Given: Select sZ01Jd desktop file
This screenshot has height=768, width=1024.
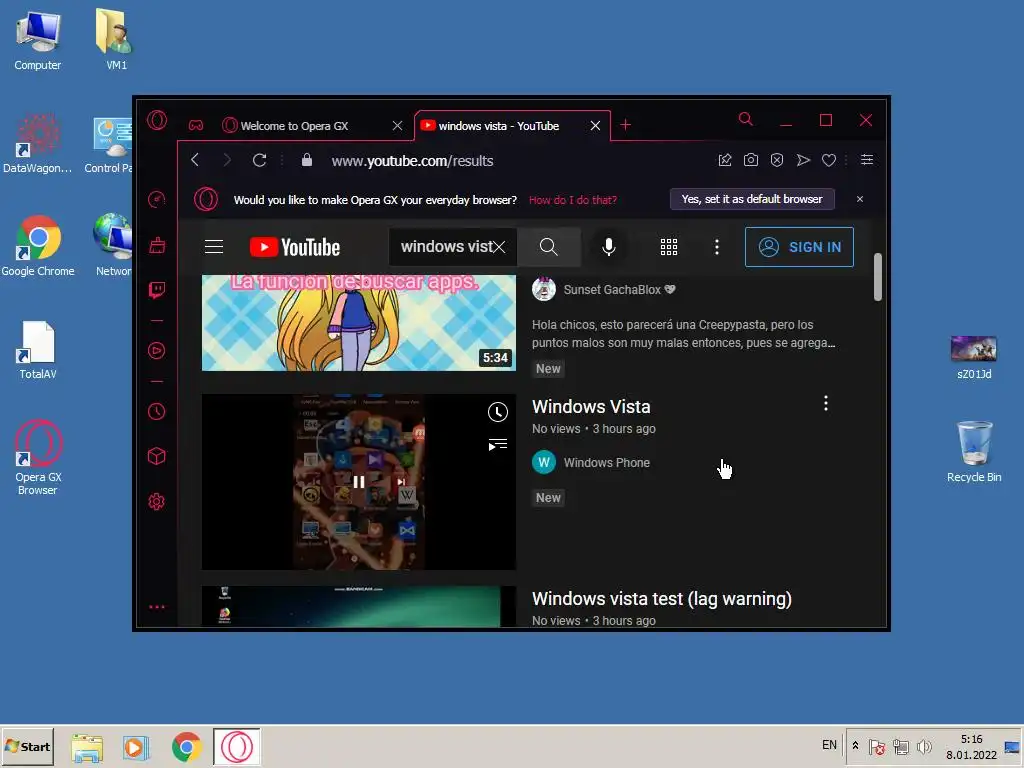Looking at the screenshot, I should click(974, 357).
